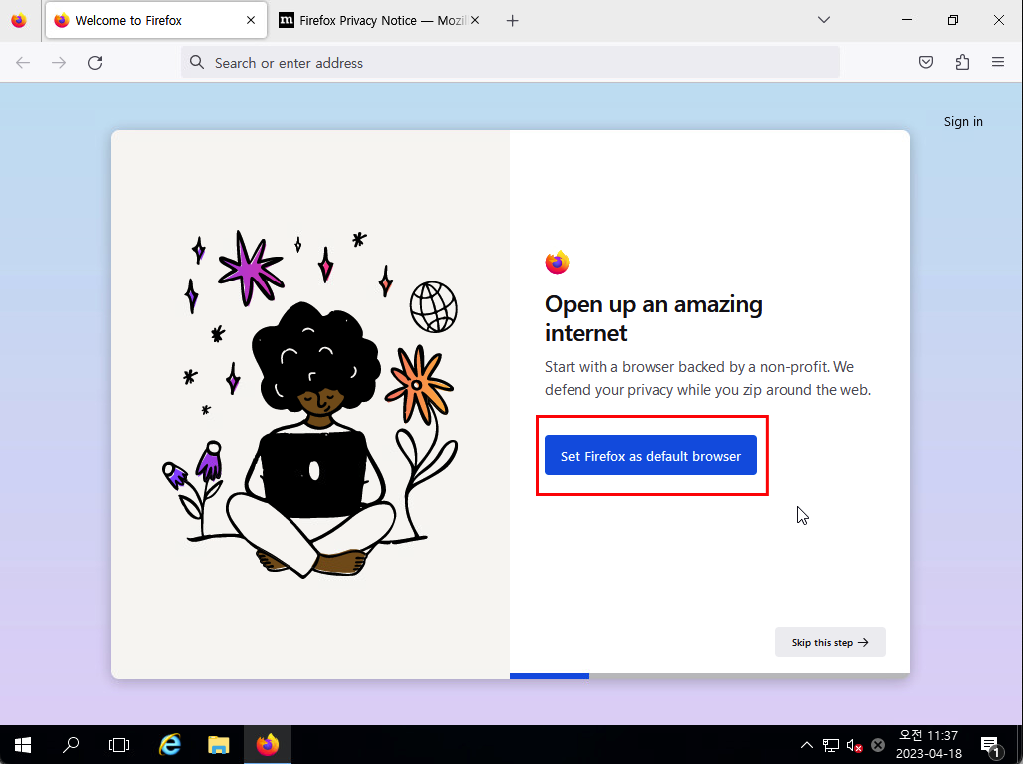Click Set Firefox as default browser button
Viewport: 1023px width, 764px height.
[650, 455]
